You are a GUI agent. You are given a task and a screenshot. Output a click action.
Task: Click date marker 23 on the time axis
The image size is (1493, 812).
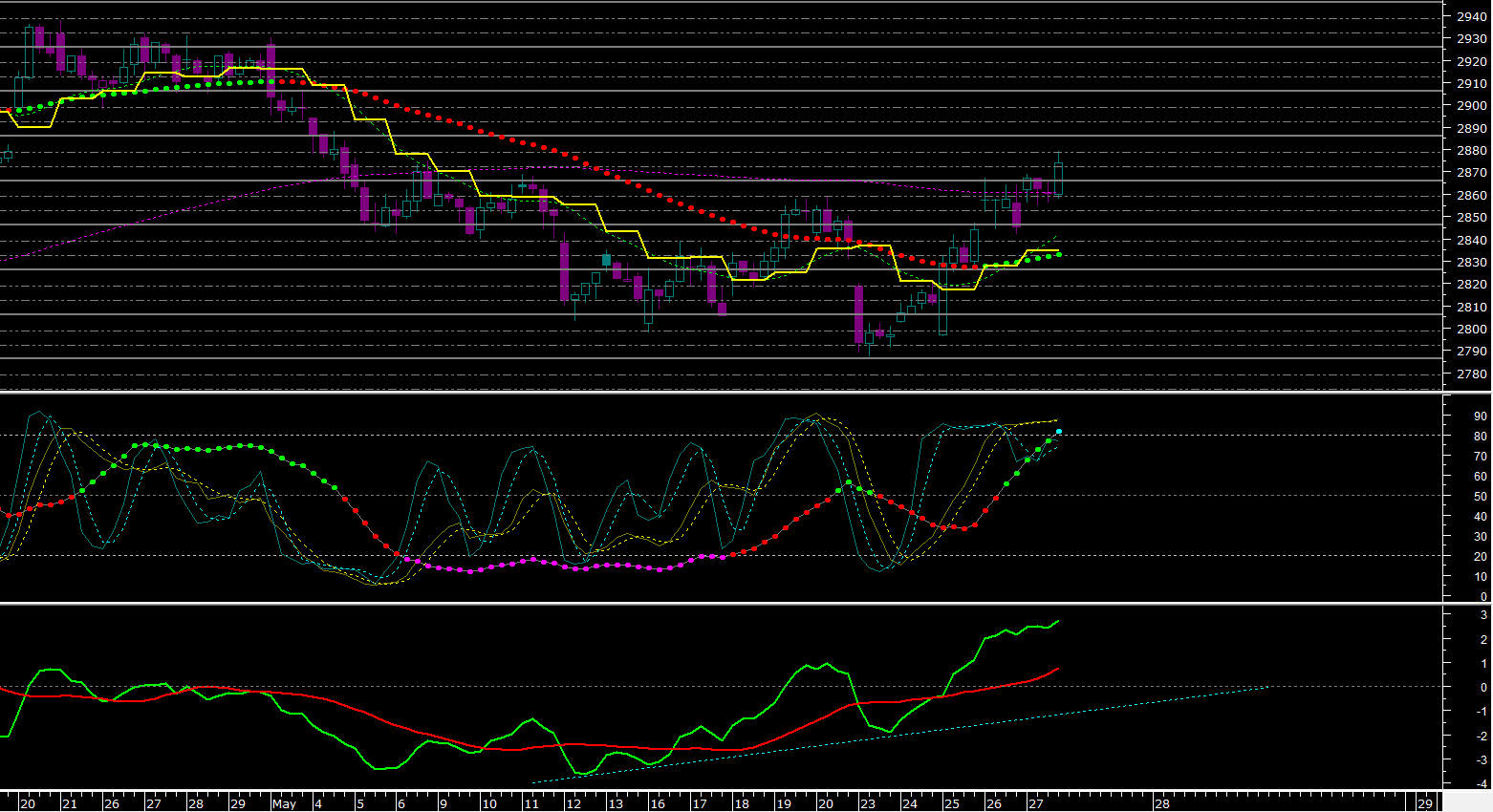(867, 804)
